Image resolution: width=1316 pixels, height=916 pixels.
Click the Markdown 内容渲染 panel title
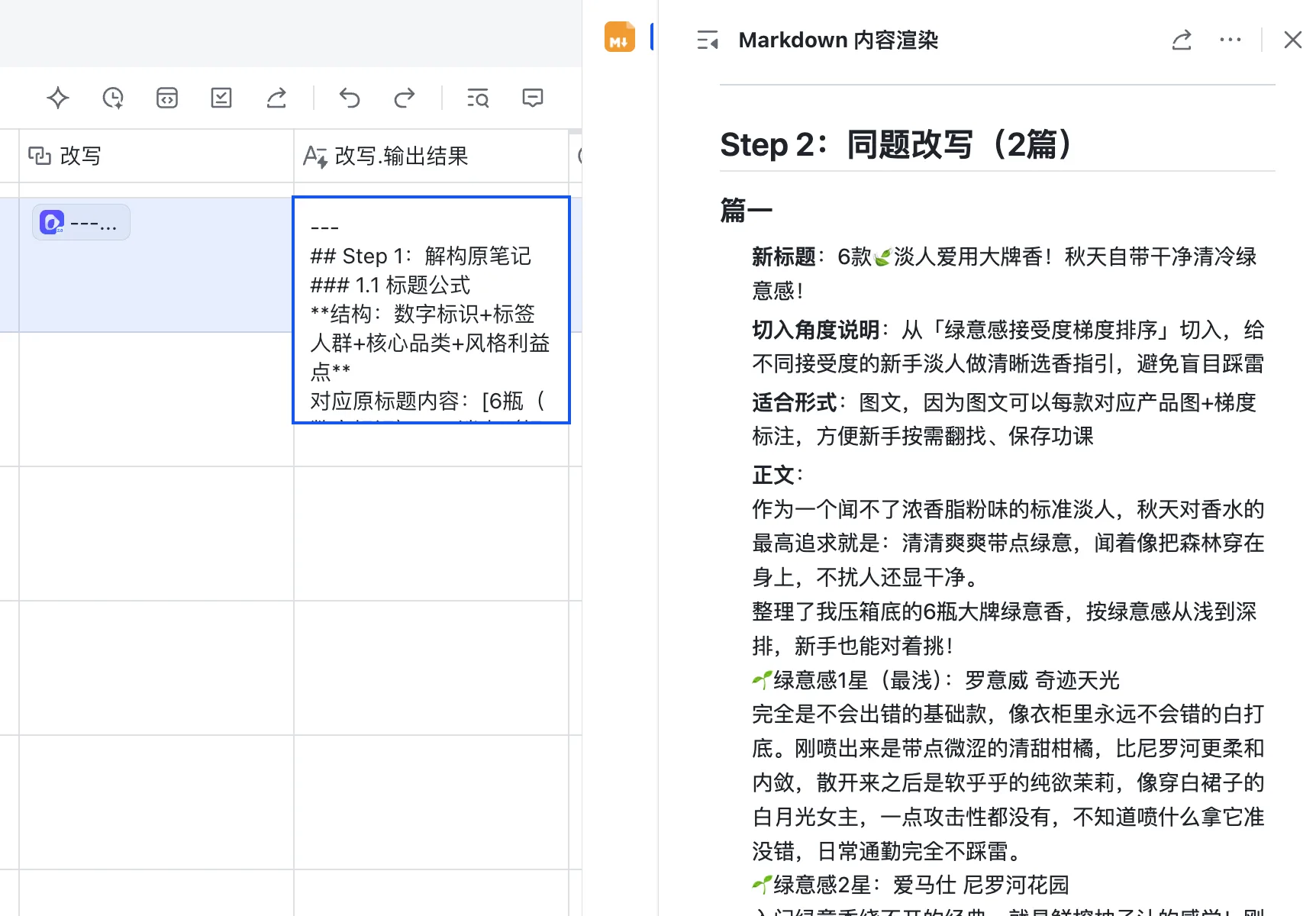(838, 40)
